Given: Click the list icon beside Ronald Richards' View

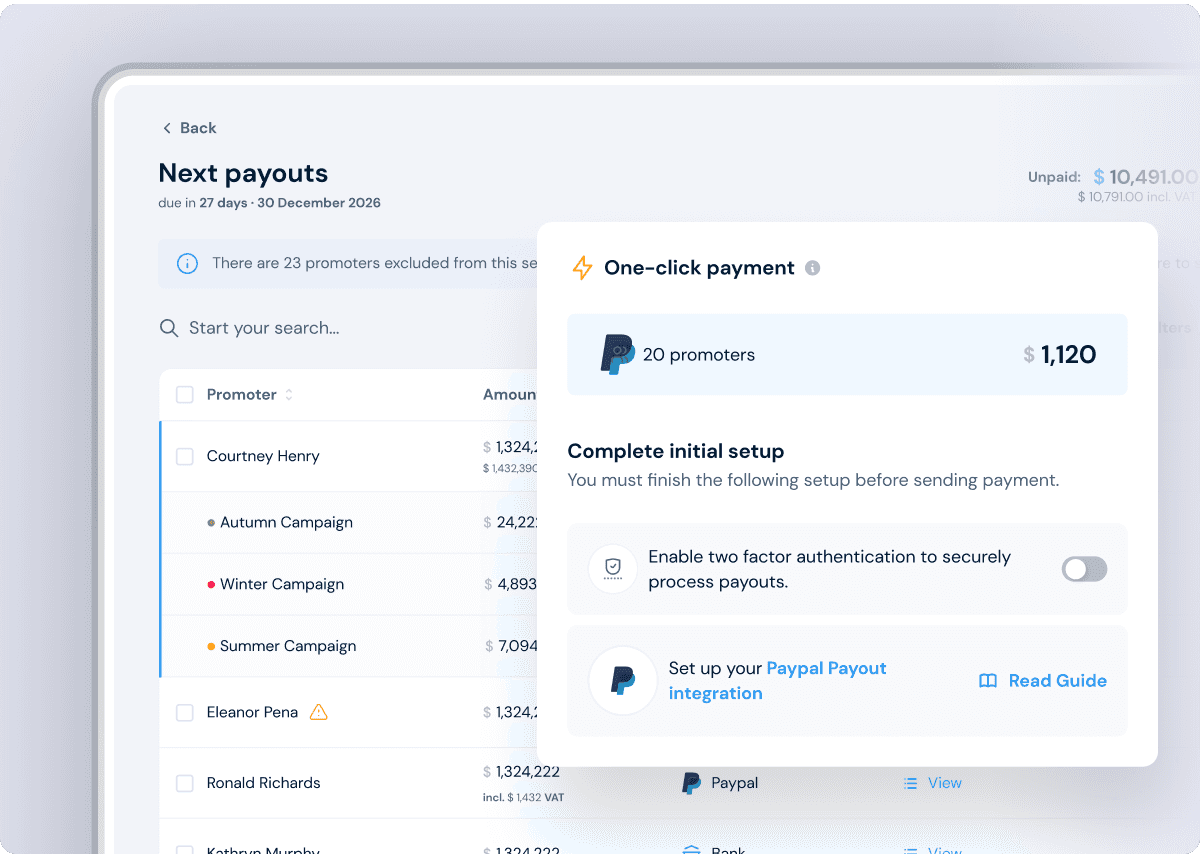Looking at the screenshot, I should 910,783.
